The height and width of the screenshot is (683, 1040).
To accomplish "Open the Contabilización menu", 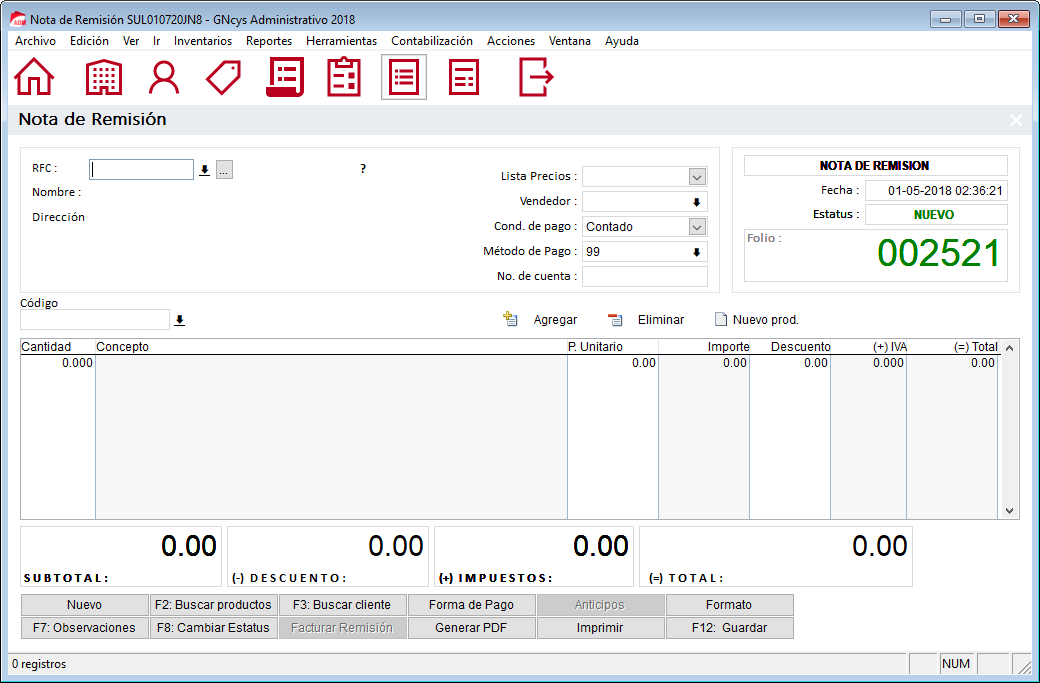I will (x=432, y=41).
